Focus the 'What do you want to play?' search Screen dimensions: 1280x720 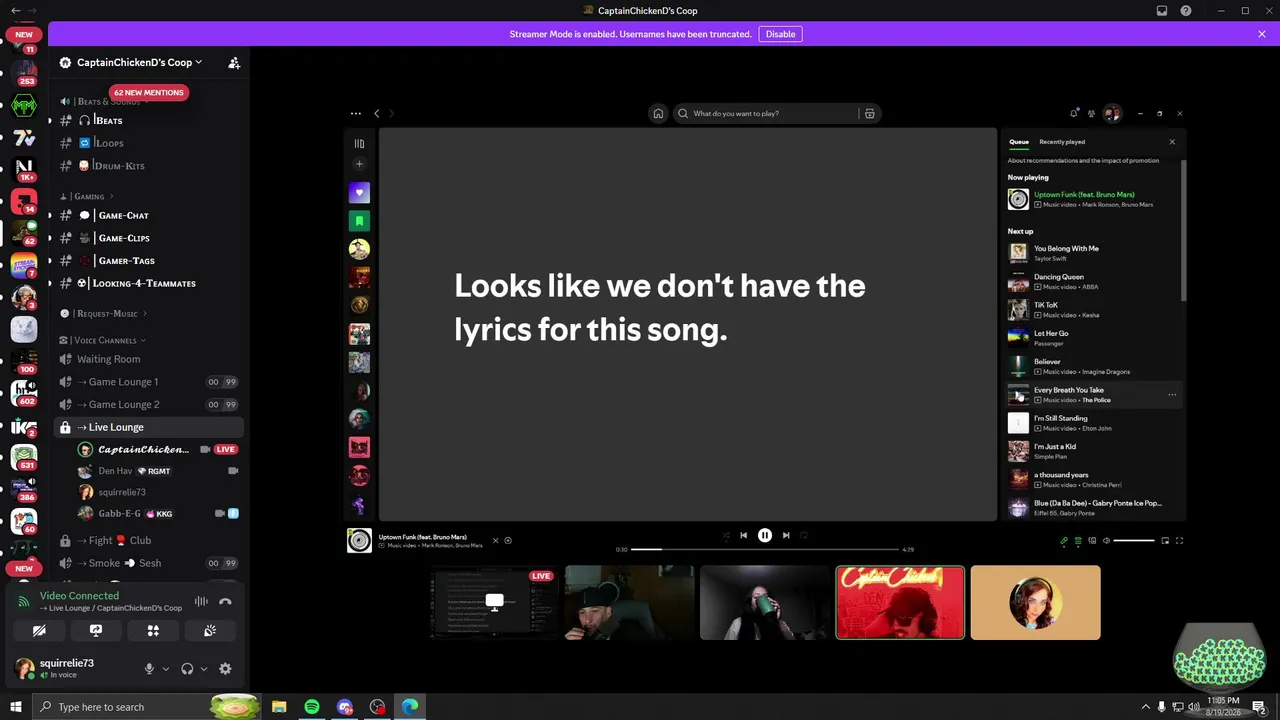765,113
